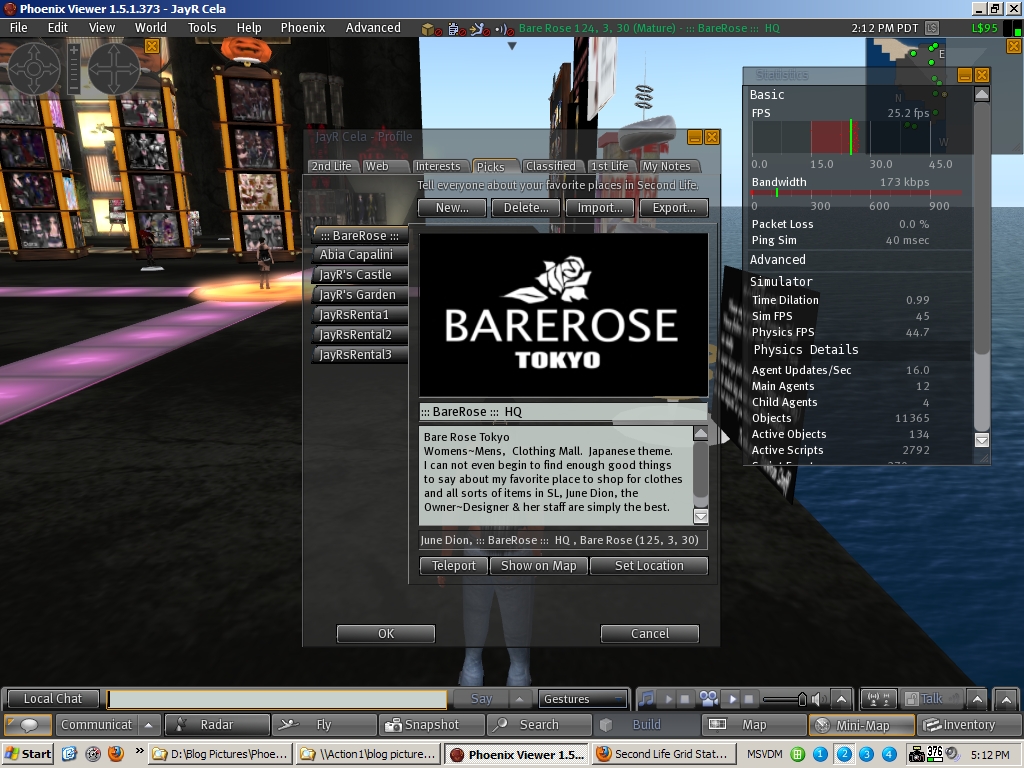Click the movie media camera icon
The height and width of the screenshot is (768, 1024).
709,699
